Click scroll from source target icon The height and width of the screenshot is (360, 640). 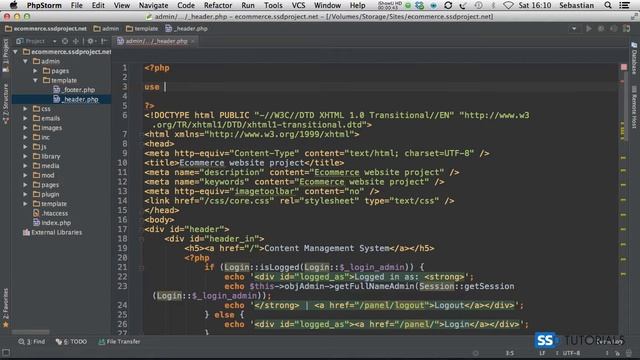pyautogui.click(x=65, y=41)
